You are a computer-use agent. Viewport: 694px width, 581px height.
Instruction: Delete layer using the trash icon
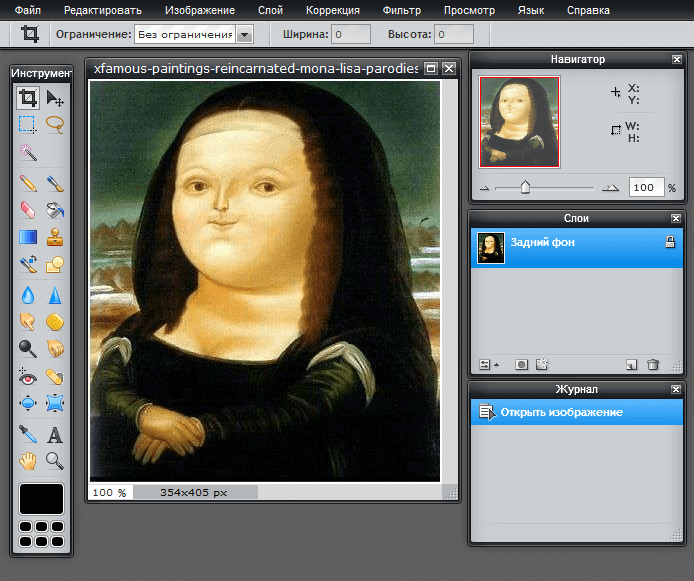tap(653, 365)
